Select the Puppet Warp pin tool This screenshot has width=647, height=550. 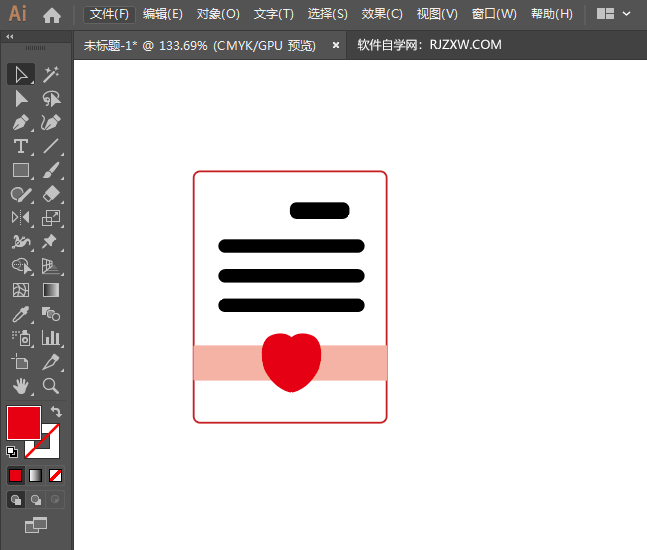pyautogui.click(x=51, y=242)
